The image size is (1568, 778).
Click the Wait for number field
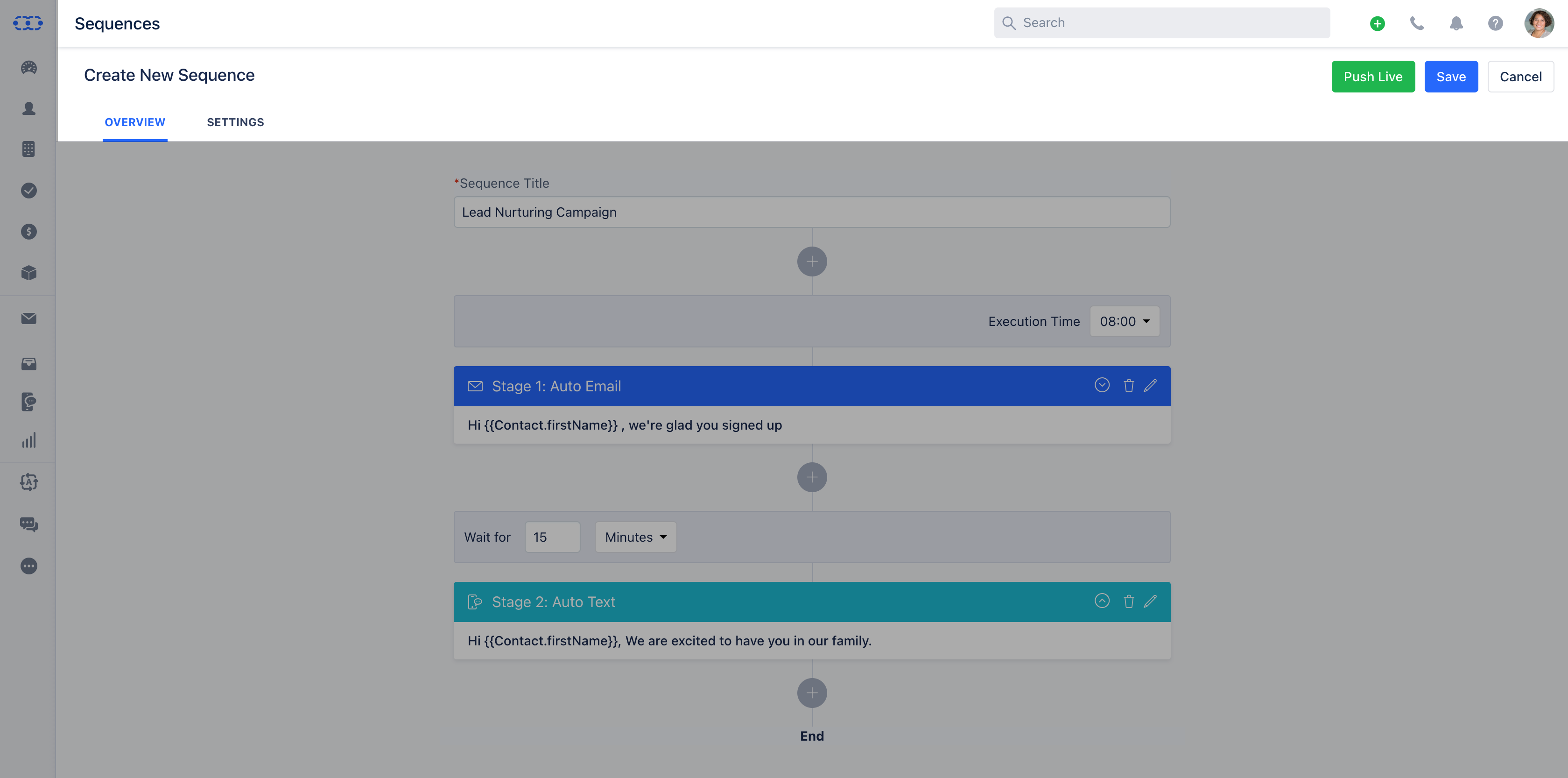click(x=552, y=537)
